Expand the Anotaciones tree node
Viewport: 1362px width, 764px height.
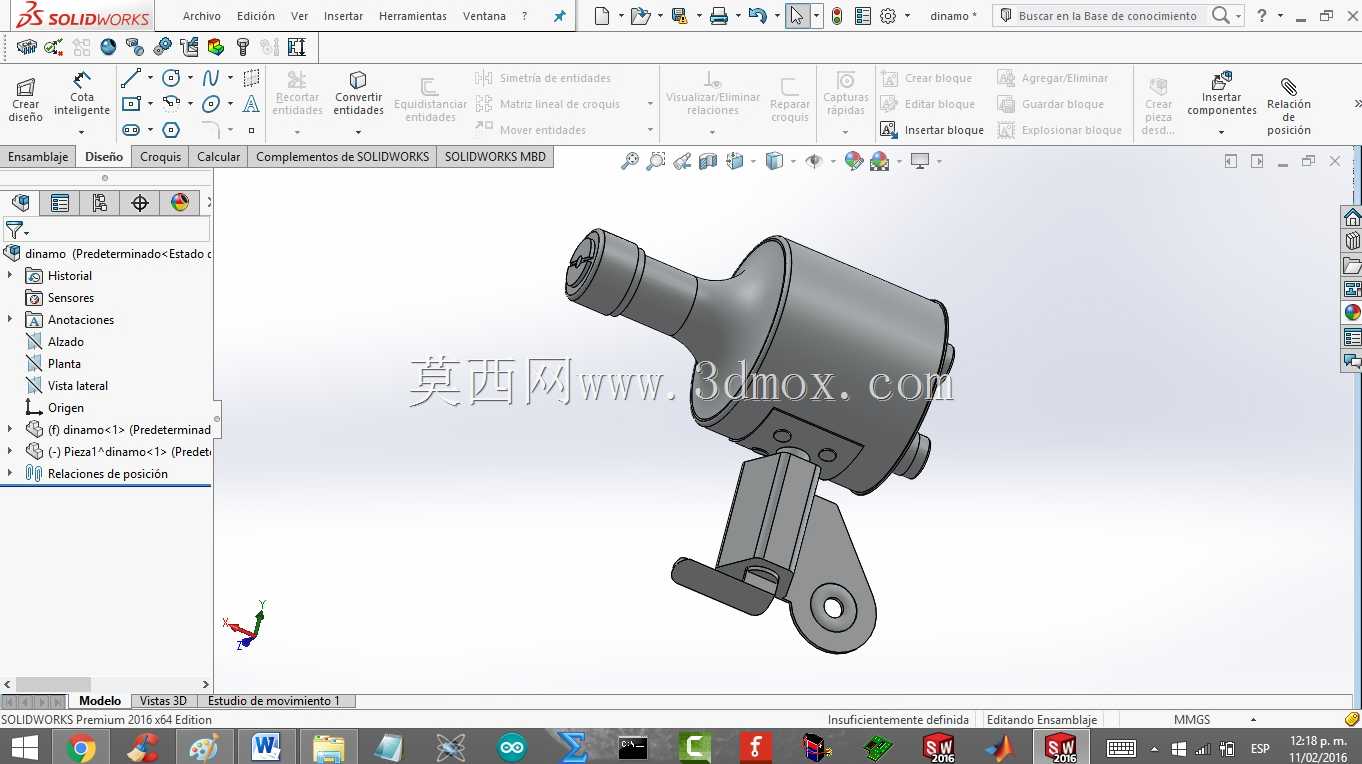[10, 319]
